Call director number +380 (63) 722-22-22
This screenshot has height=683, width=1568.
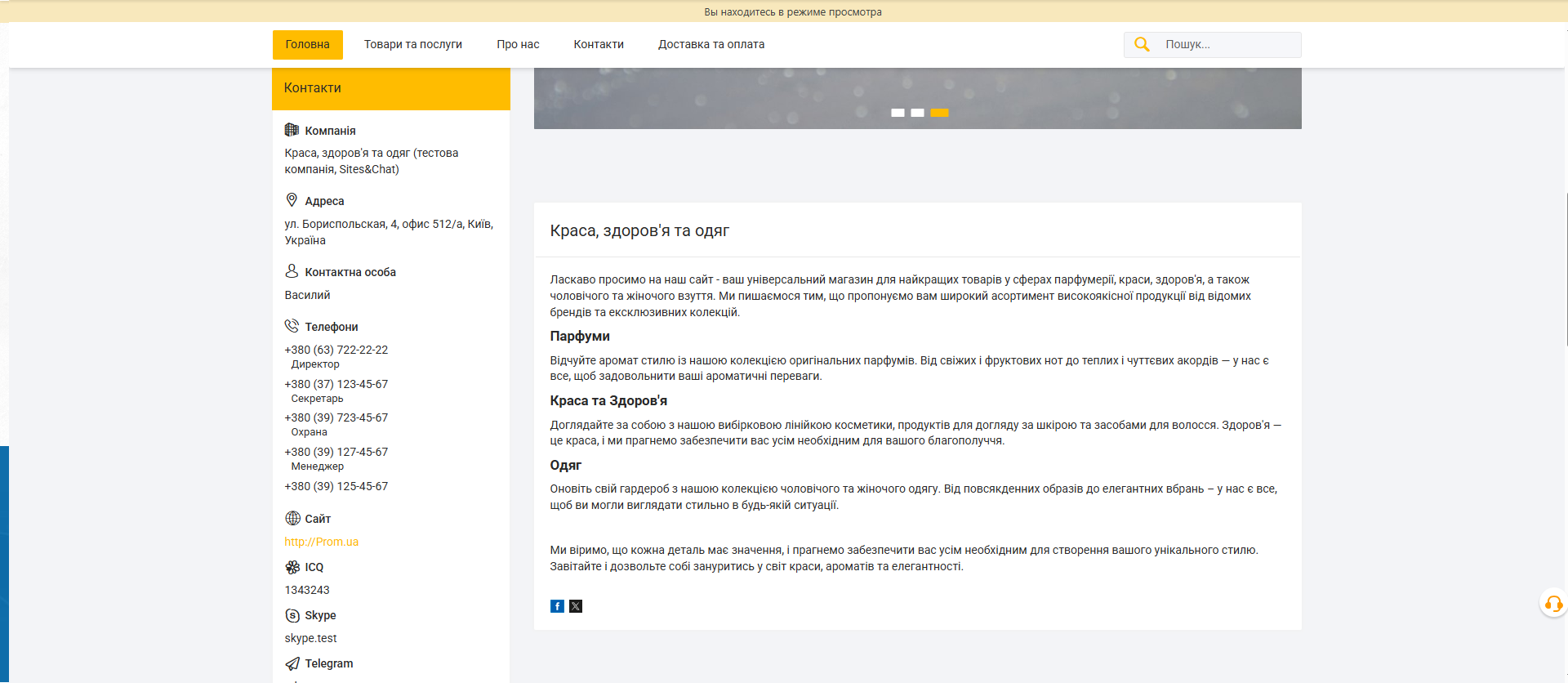pos(336,350)
